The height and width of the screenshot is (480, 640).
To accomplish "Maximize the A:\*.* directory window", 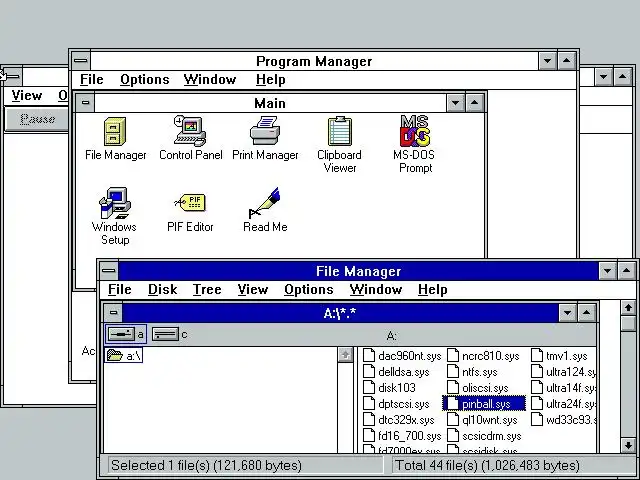I will (x=587, y=313).
